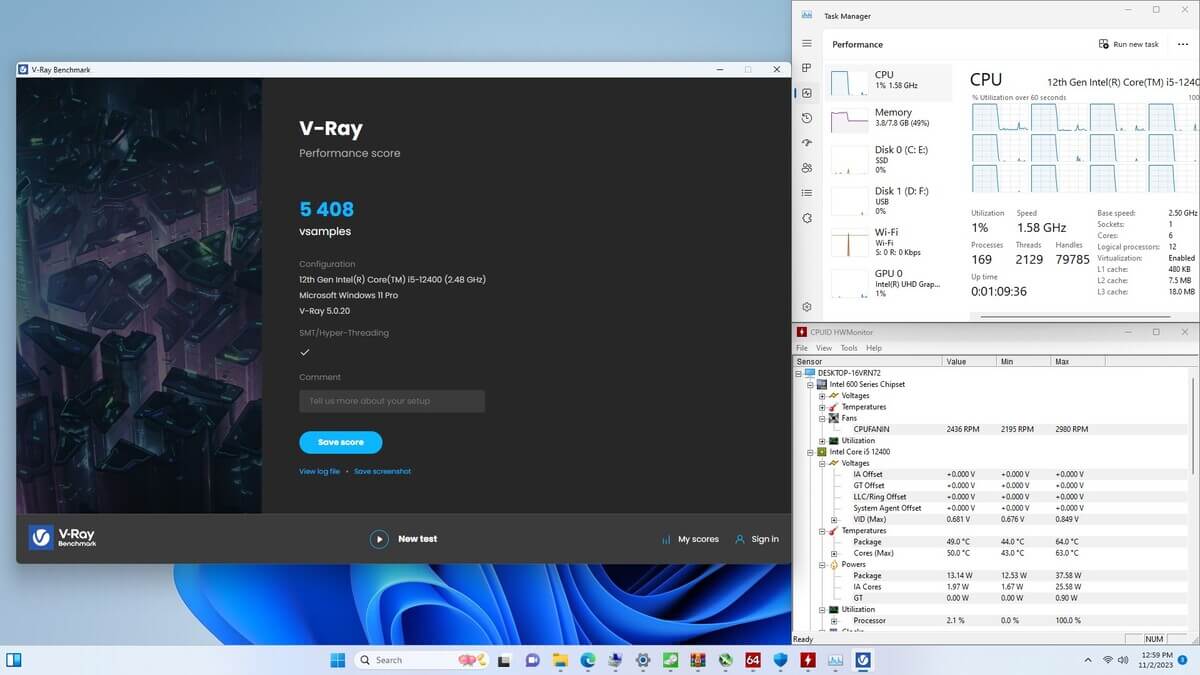Collapse chipset Fans node in HWMonitor
This screenshot has height=675, width=1200.
pyautogui.click(x=822, y=418)
